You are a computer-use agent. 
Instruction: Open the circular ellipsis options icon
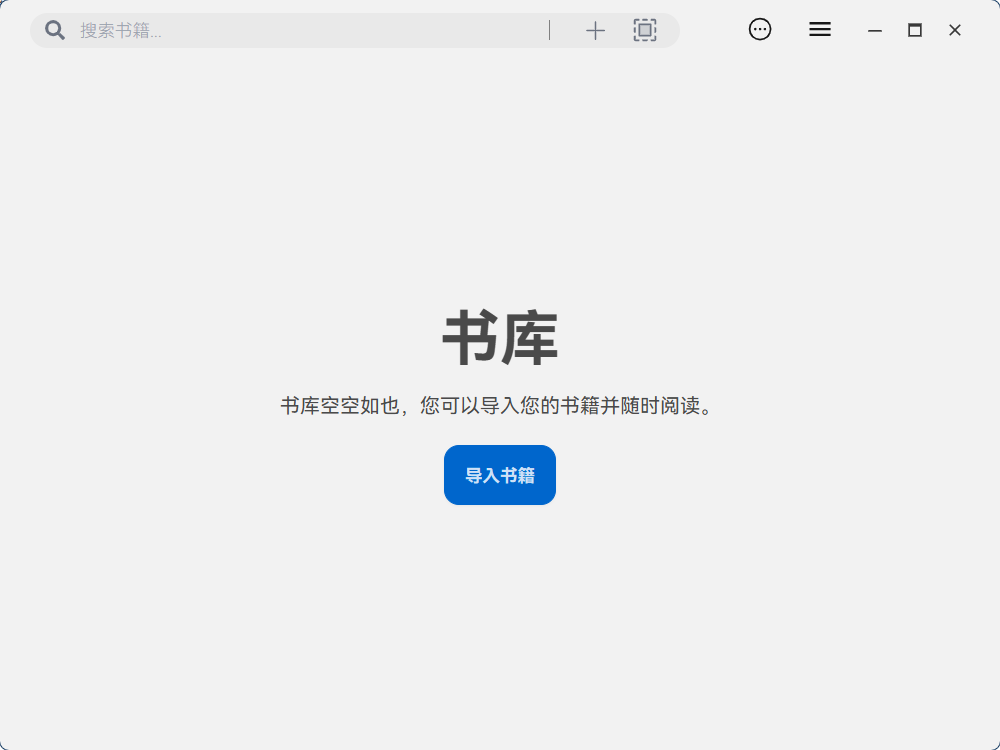click(x=760, y=29)
